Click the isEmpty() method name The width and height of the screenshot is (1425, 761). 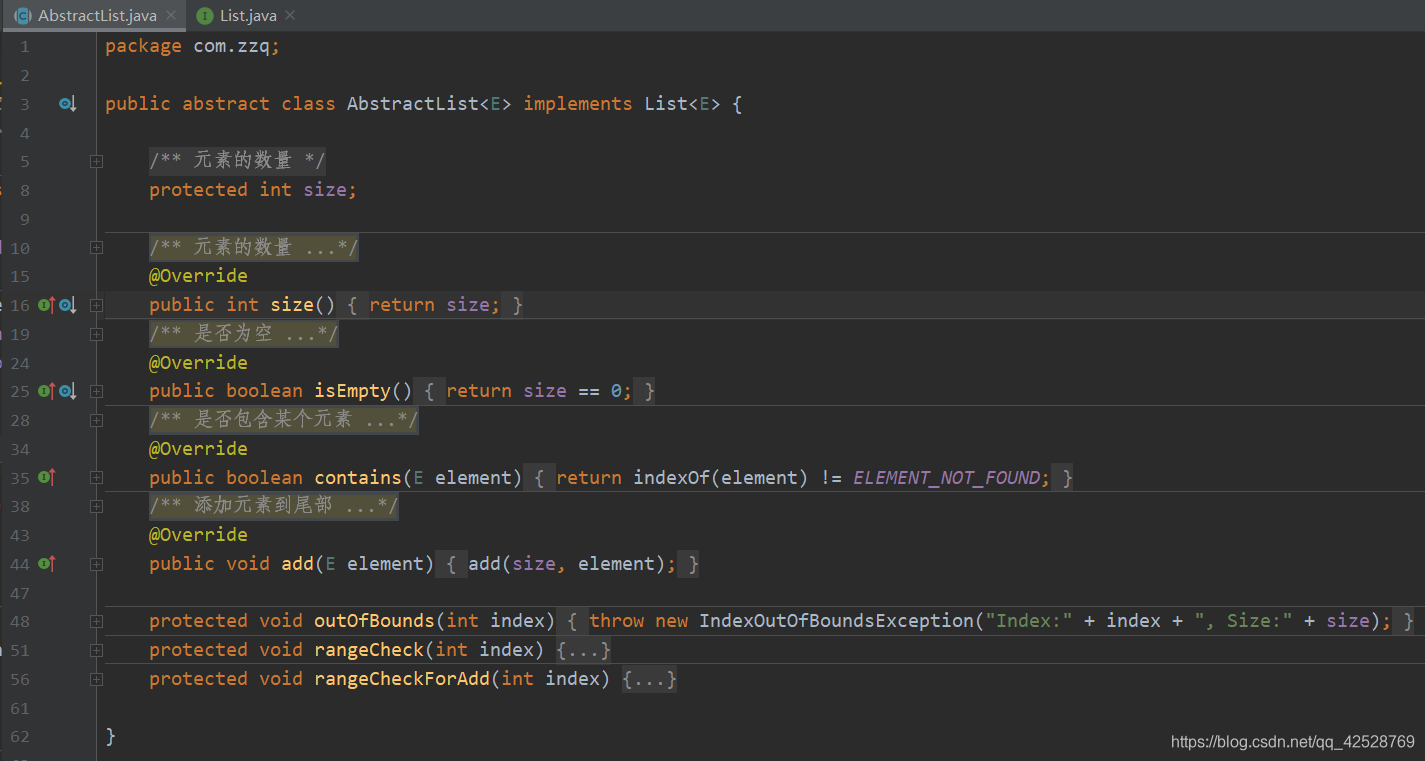[353, 391]
